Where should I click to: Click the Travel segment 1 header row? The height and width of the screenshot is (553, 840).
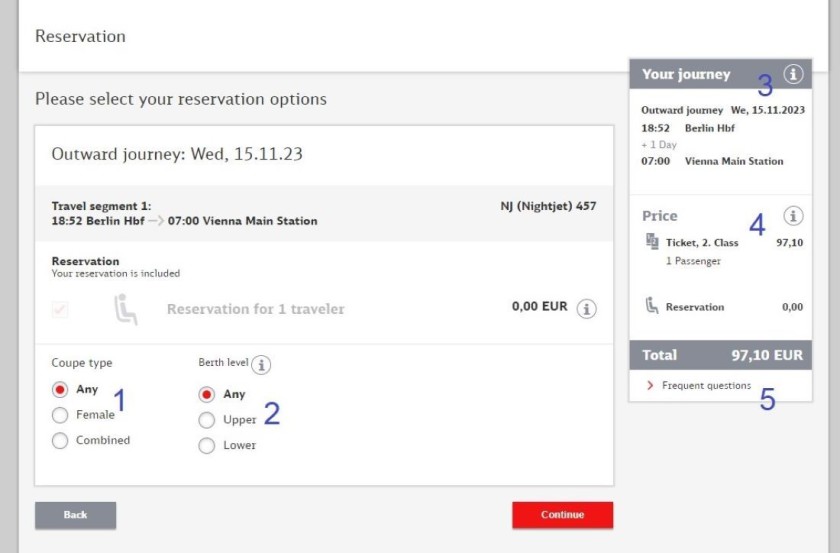[323, 213]
